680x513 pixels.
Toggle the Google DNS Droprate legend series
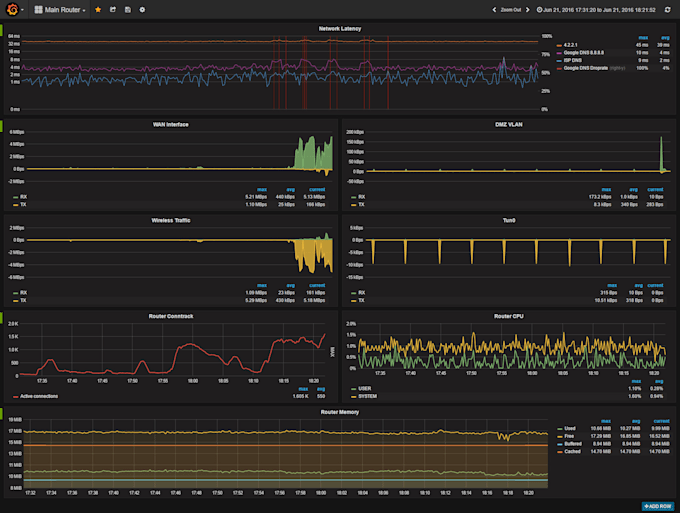click(x=585, y=68)
